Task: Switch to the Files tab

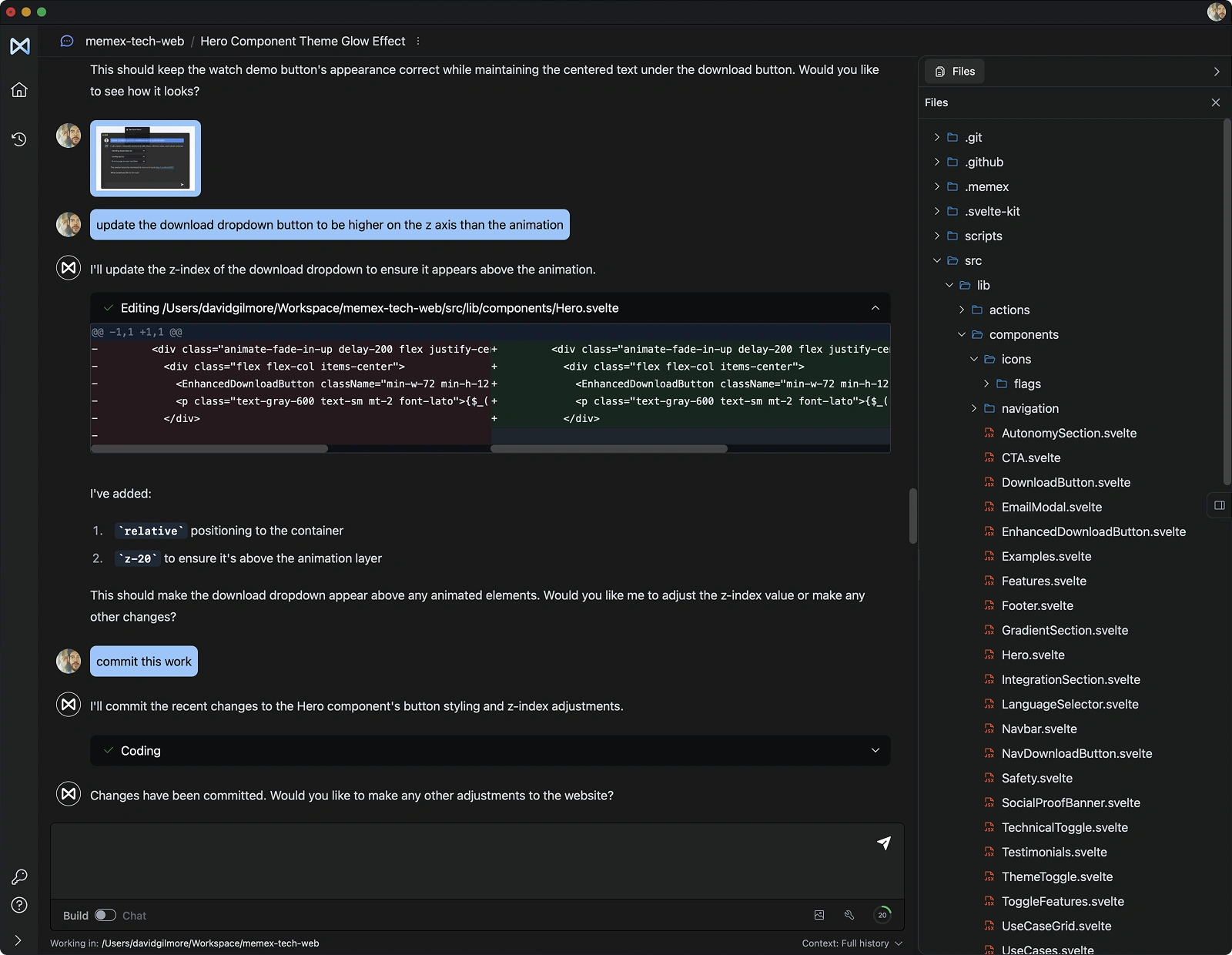Action: click(953, 71)
